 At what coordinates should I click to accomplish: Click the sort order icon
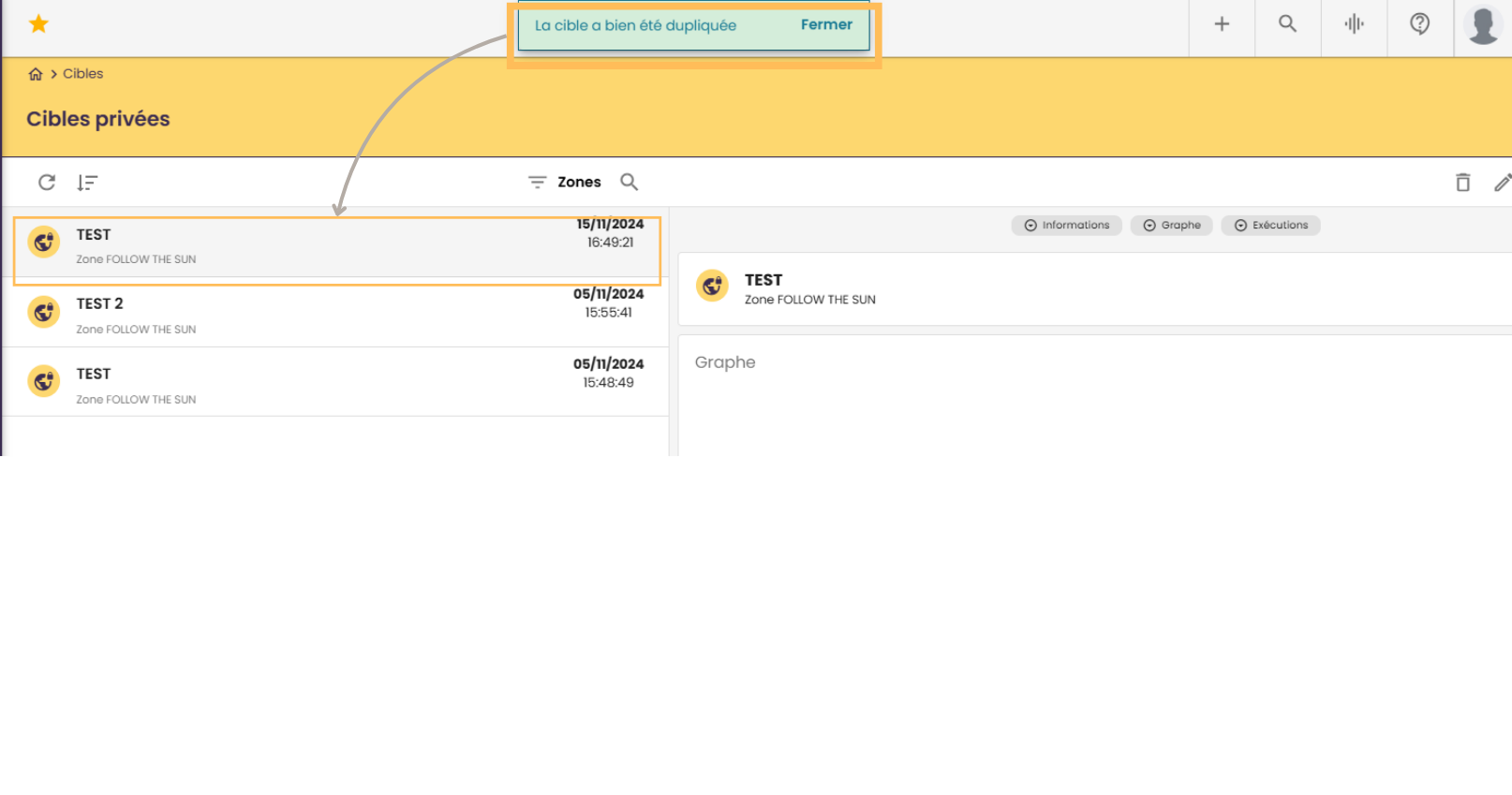click(87, 183)
